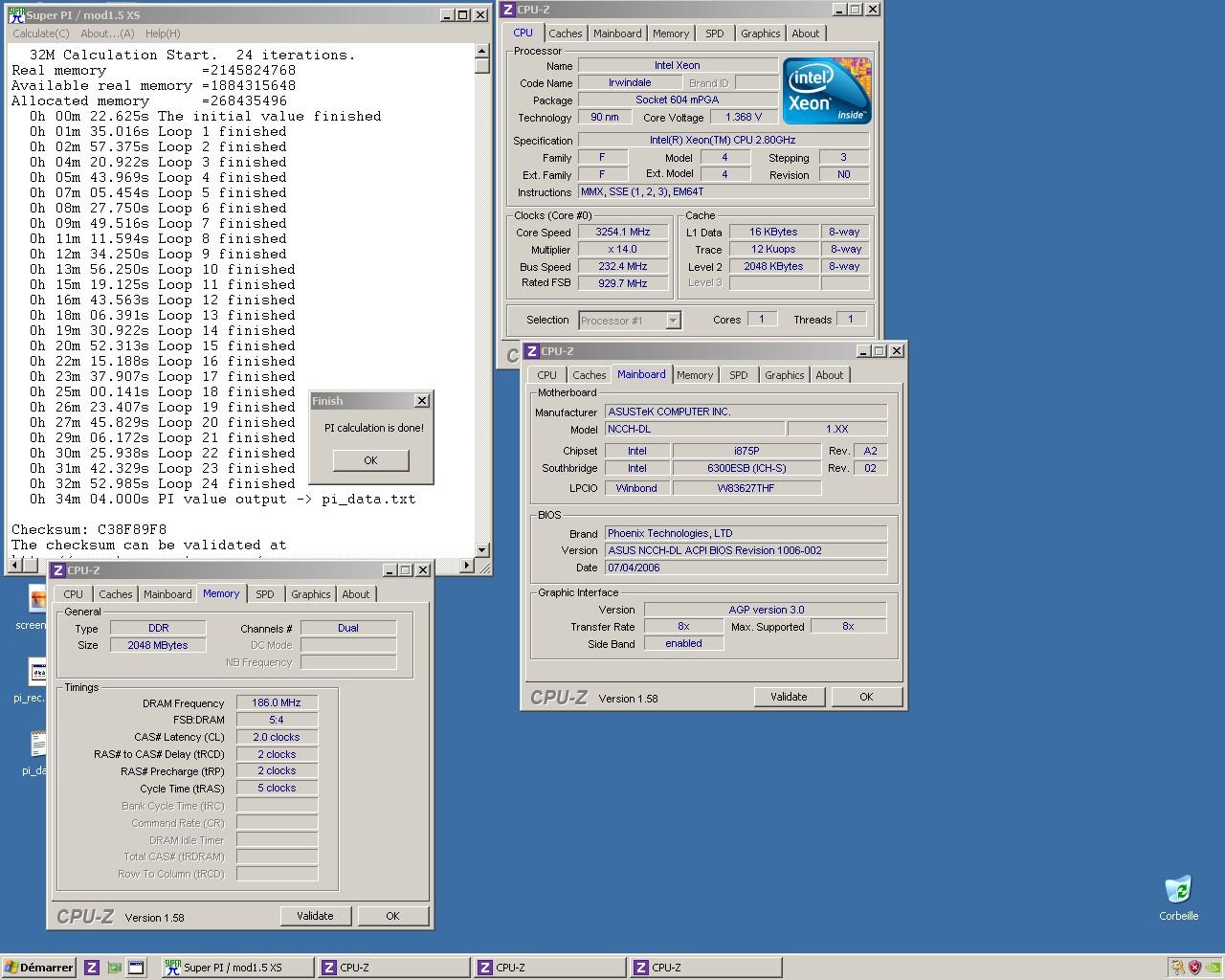Click the BIOS Date field 07/04/2006

click(x=746, y=568)
